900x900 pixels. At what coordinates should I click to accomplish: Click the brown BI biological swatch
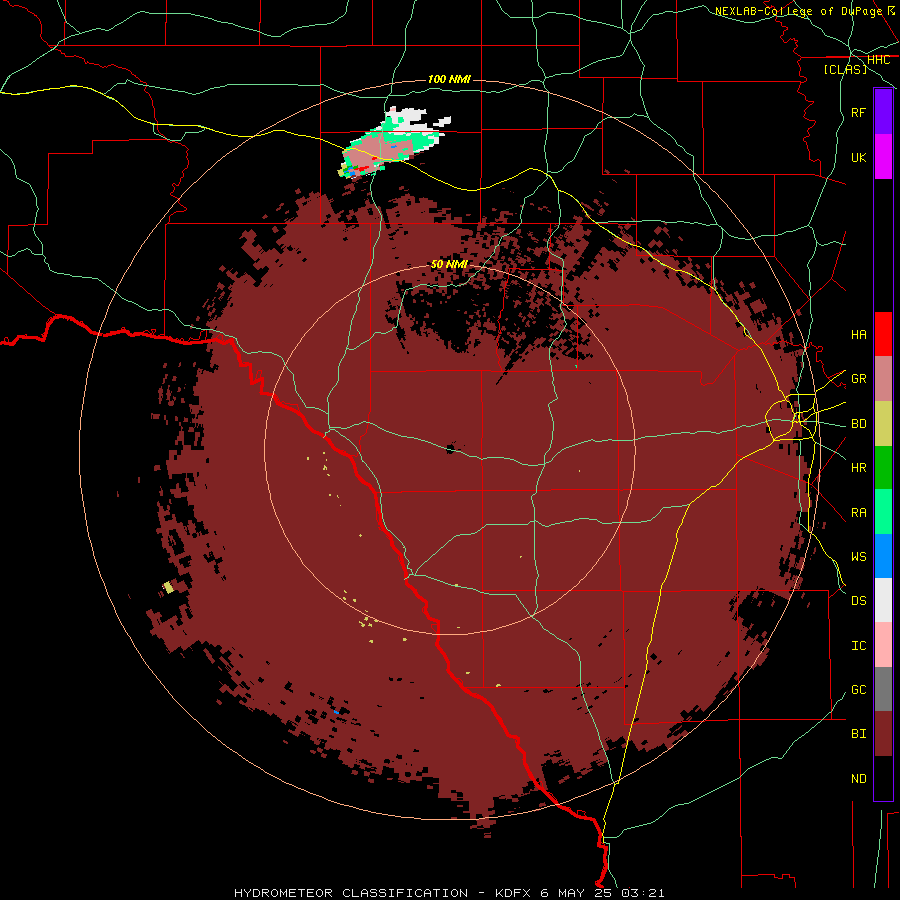pos(883,734)
